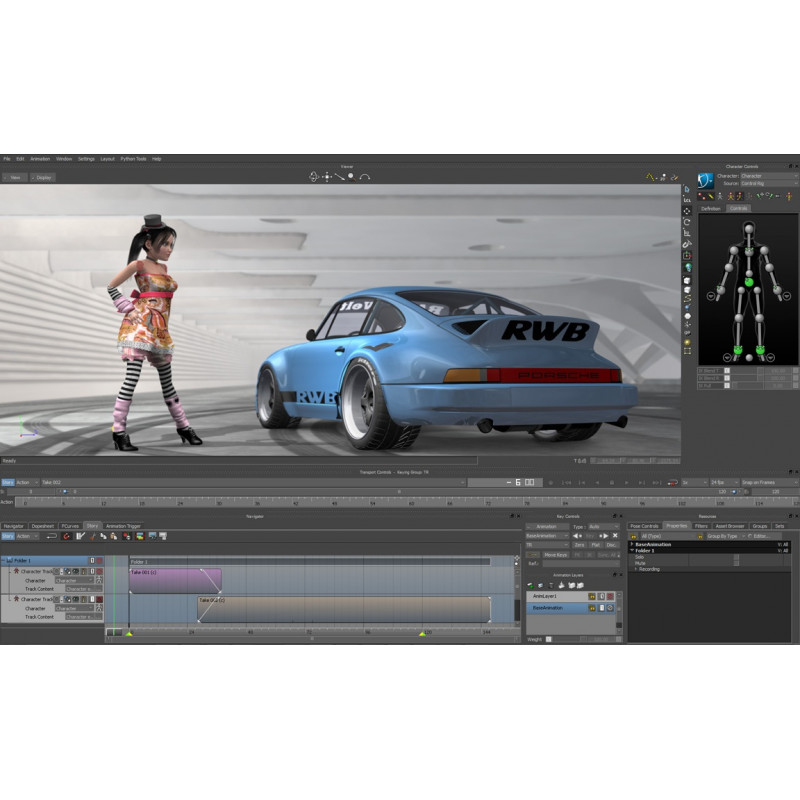This screenshot has height=800, width=800.
Task: Open the Python Tools menu
Action: [x=133, y=159]
